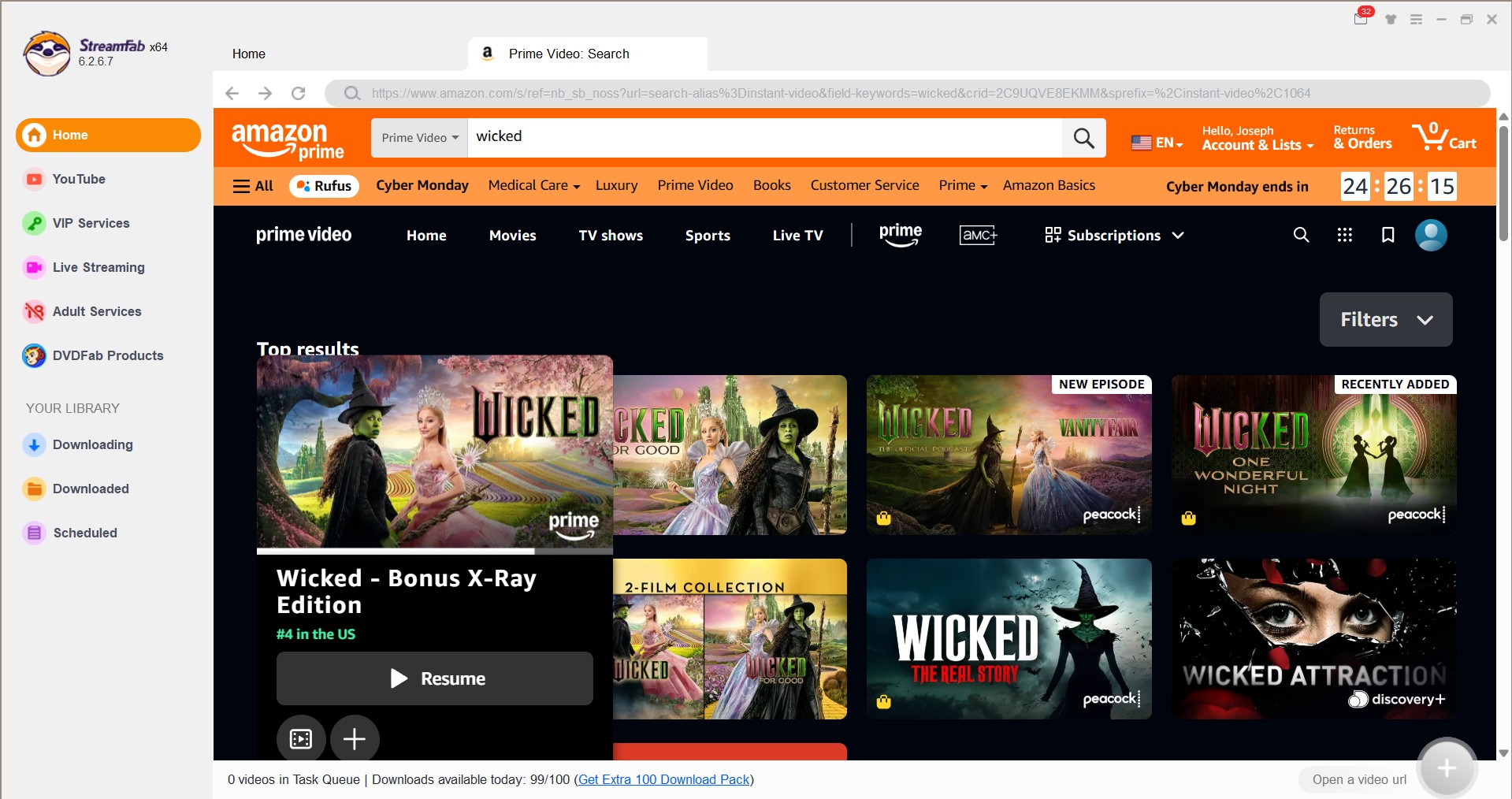Expand the Filters dropdown
This screenshot has width=1512, height=799.
[x=1385, y=319]
